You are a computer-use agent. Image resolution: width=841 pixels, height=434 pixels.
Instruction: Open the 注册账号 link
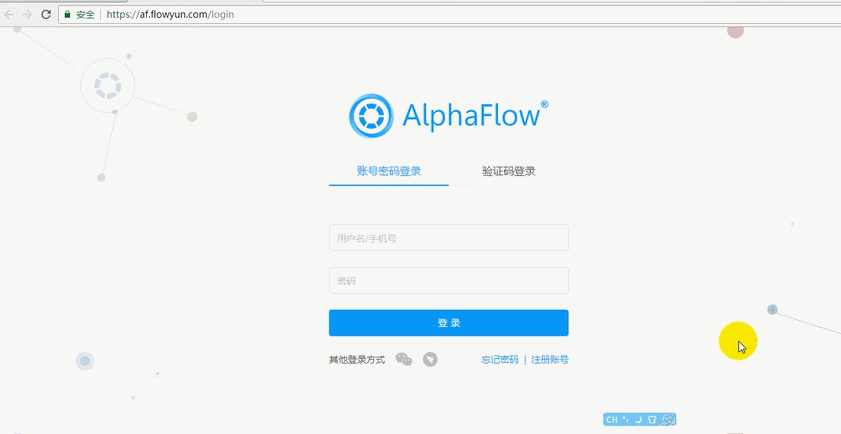click(550, 359)
